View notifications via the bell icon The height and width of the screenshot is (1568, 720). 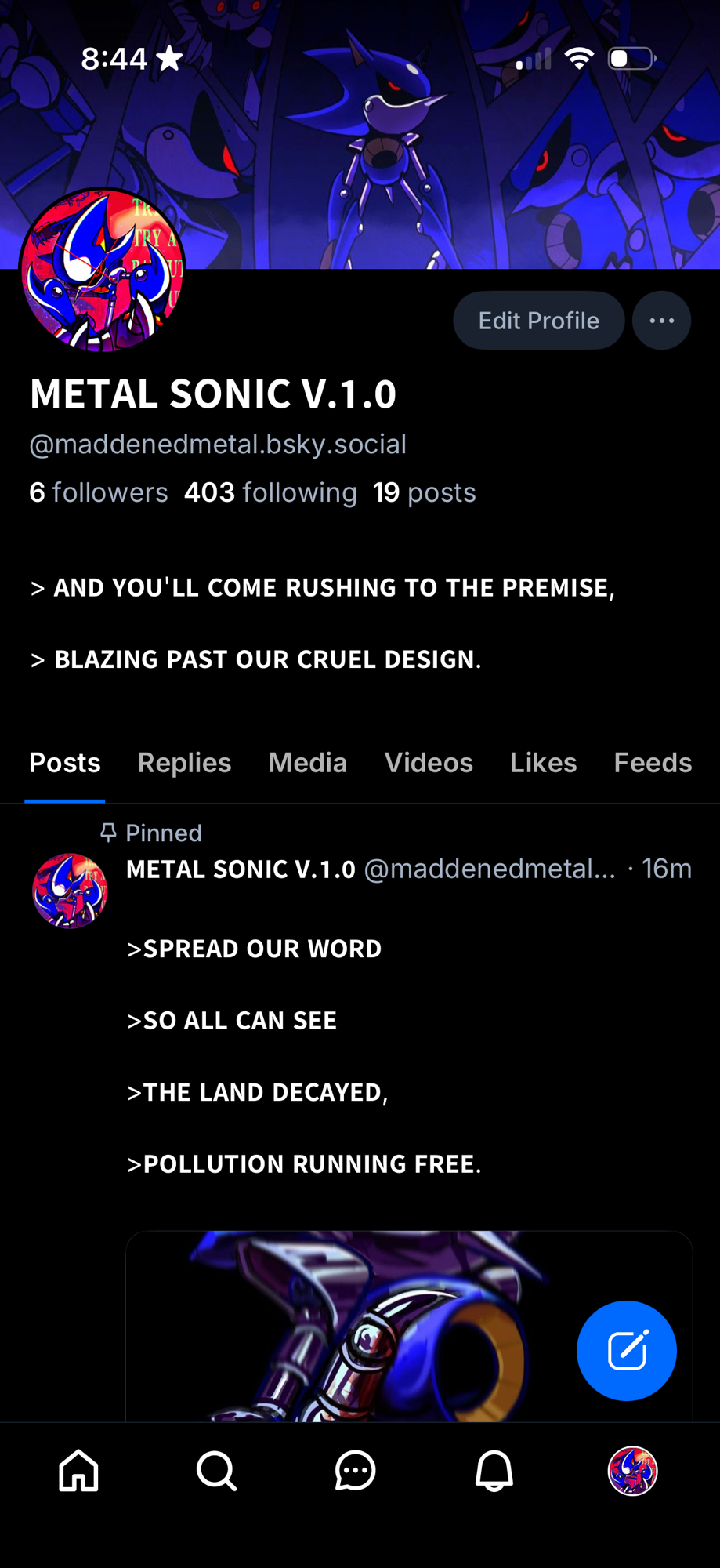494,1470
